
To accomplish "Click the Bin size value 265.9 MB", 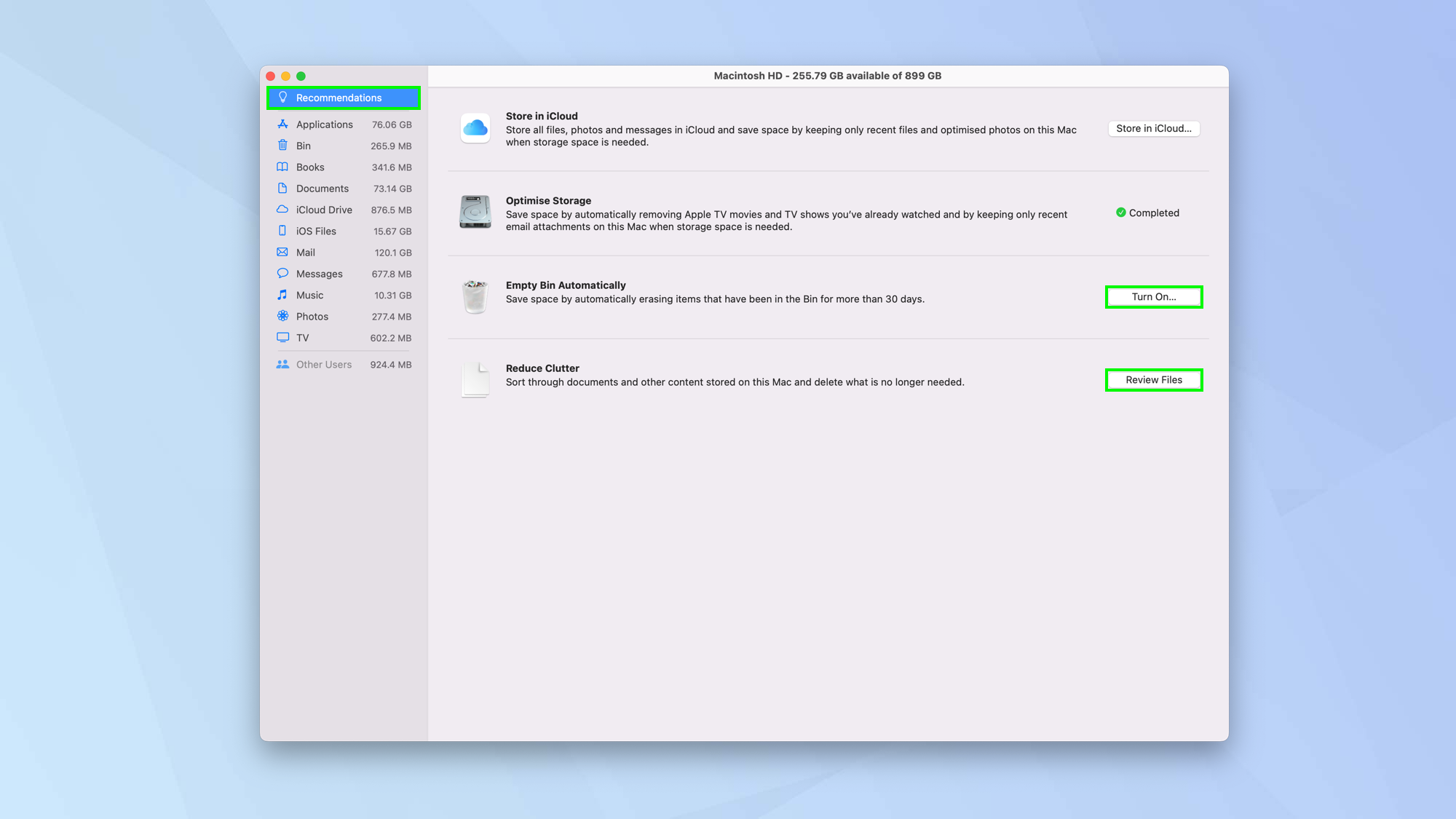I will (x=391, y=146).
